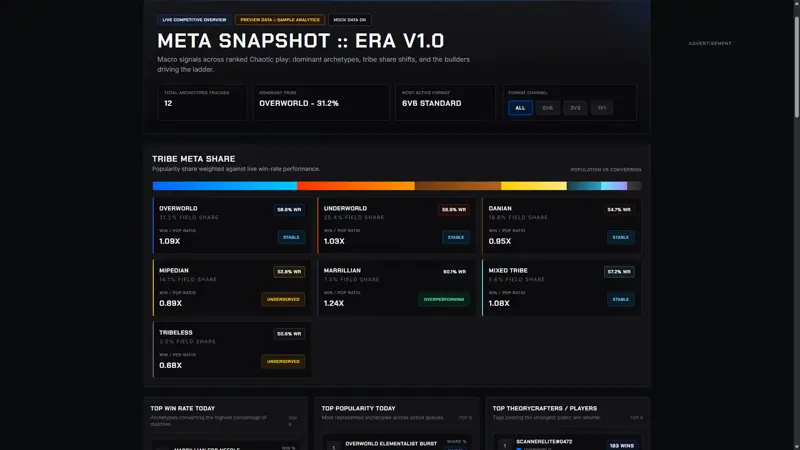Click the 60.1% WR badge on Marrillian
Viewport: 800px width, 450px height.
point(454,272)
